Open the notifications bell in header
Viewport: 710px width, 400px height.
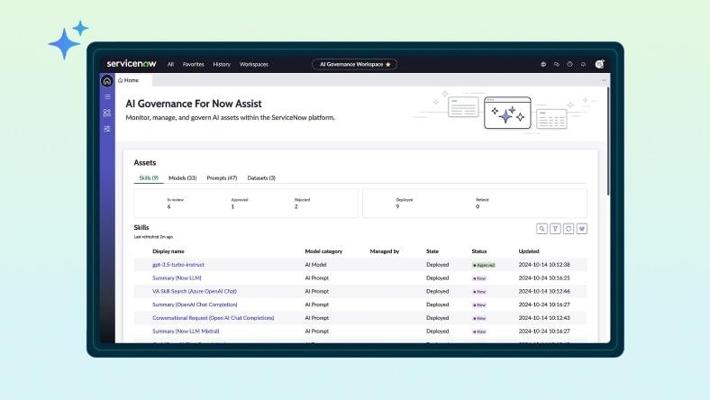(x=583, y=64)
